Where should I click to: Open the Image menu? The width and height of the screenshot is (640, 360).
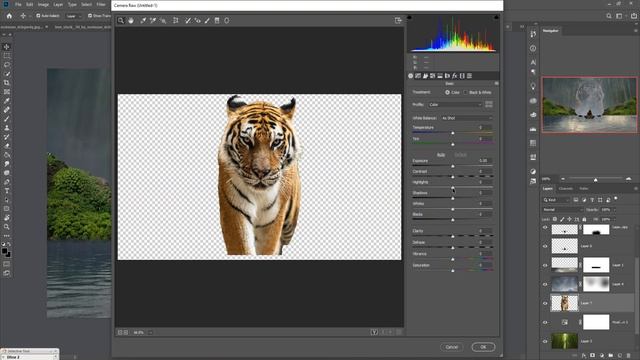coord(43,4)
